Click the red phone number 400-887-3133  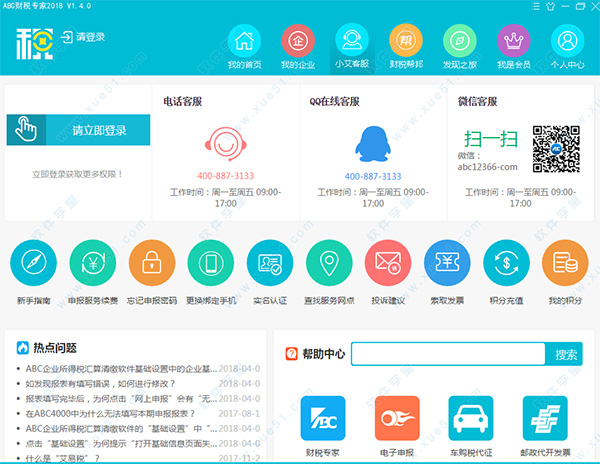coord(225,176)
